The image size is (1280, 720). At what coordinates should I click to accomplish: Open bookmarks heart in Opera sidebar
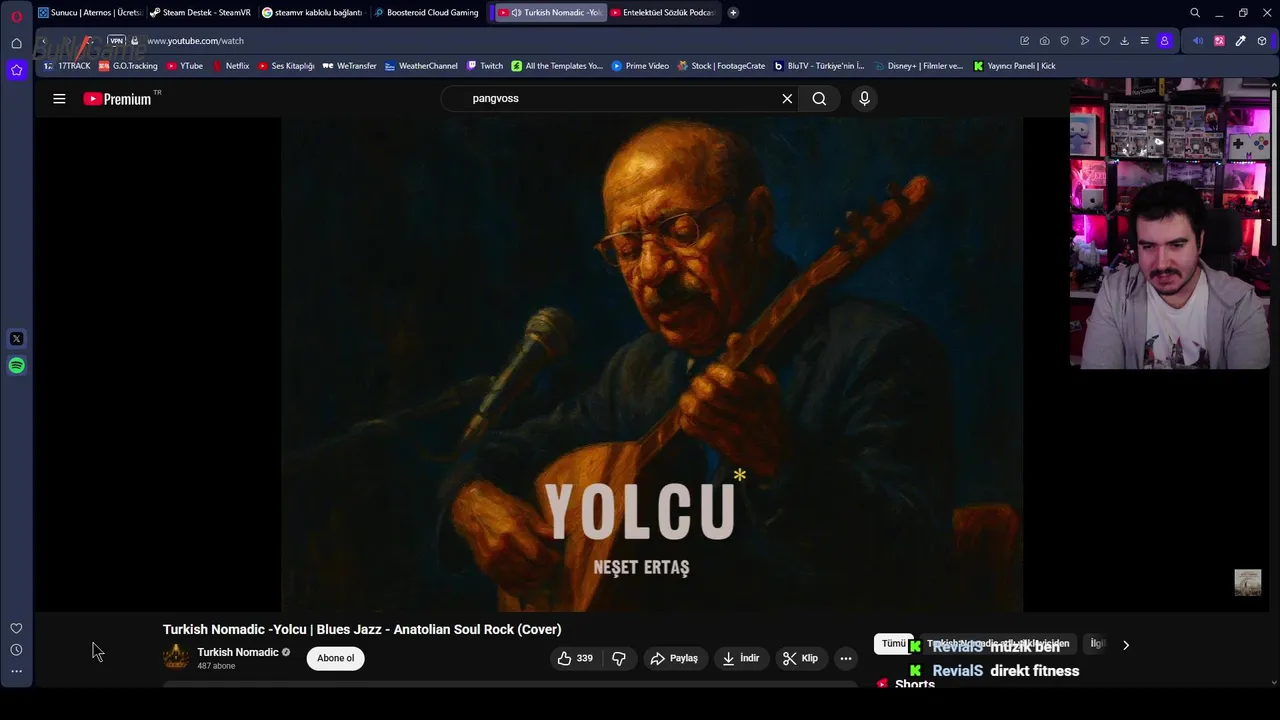(16, 628)
